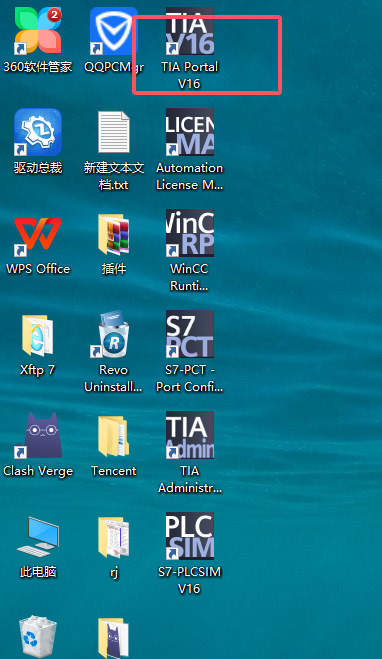Select the S7-PLCSIM V16 icon
The width and height of the screenshot is (382, 659).
click(190, 535)
